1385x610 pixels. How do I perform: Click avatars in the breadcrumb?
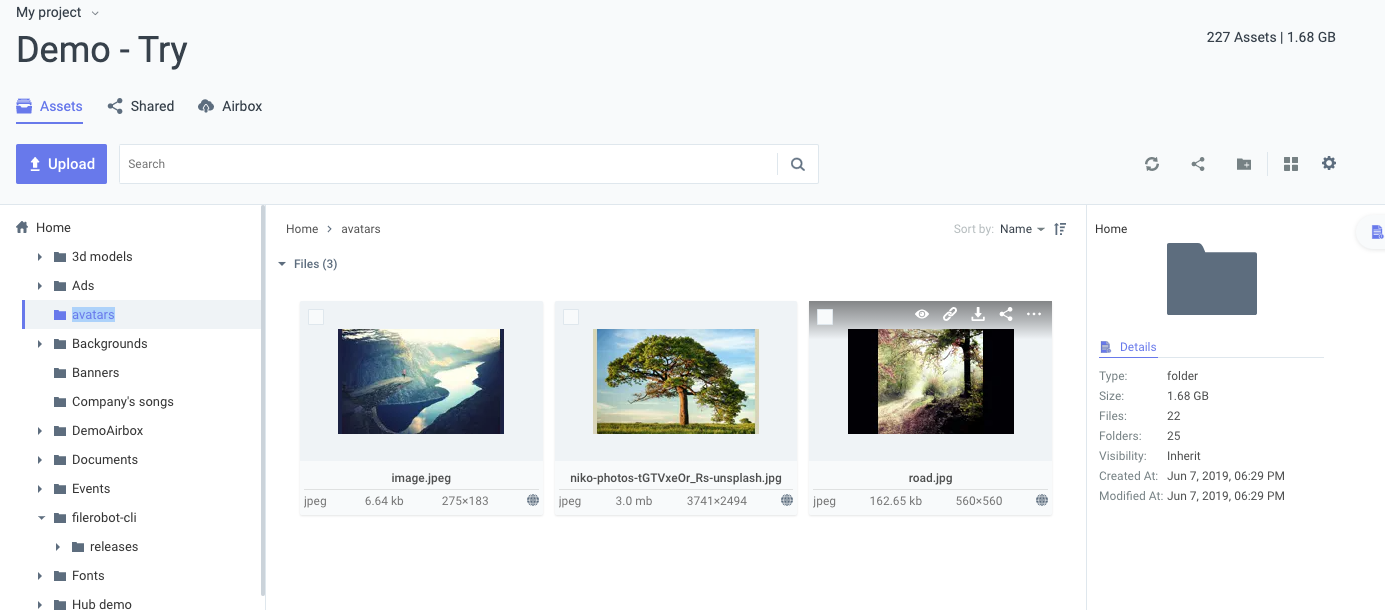coord(361,229)
